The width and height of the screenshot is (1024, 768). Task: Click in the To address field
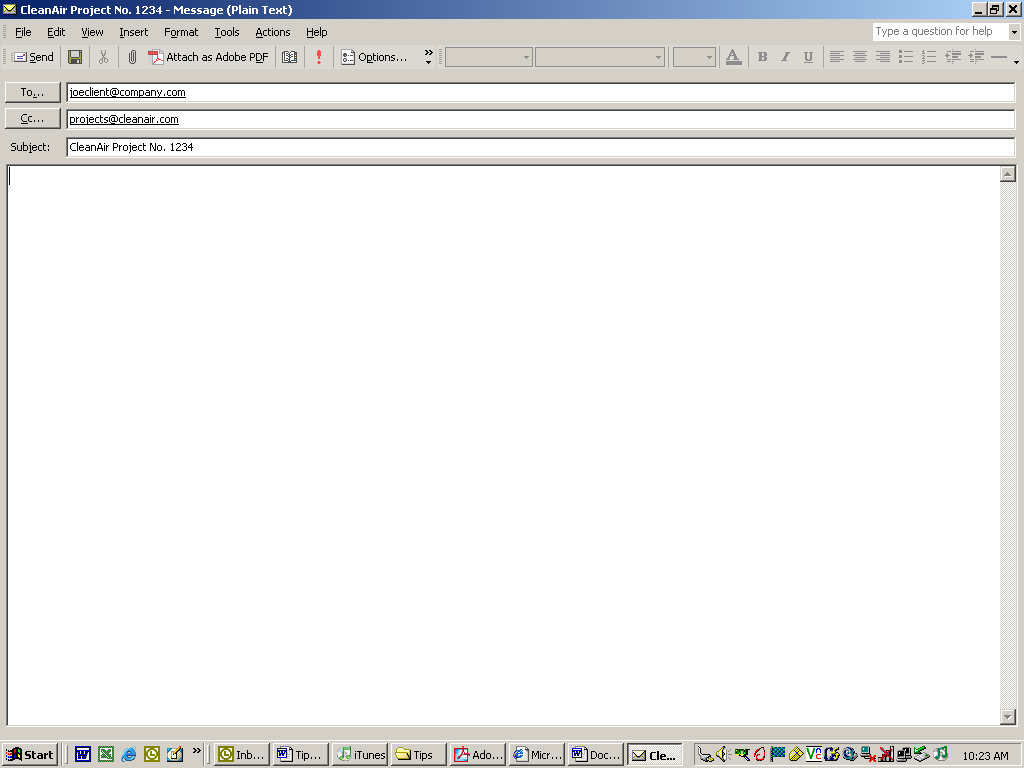pyautogui.click(x=541, y=92)
